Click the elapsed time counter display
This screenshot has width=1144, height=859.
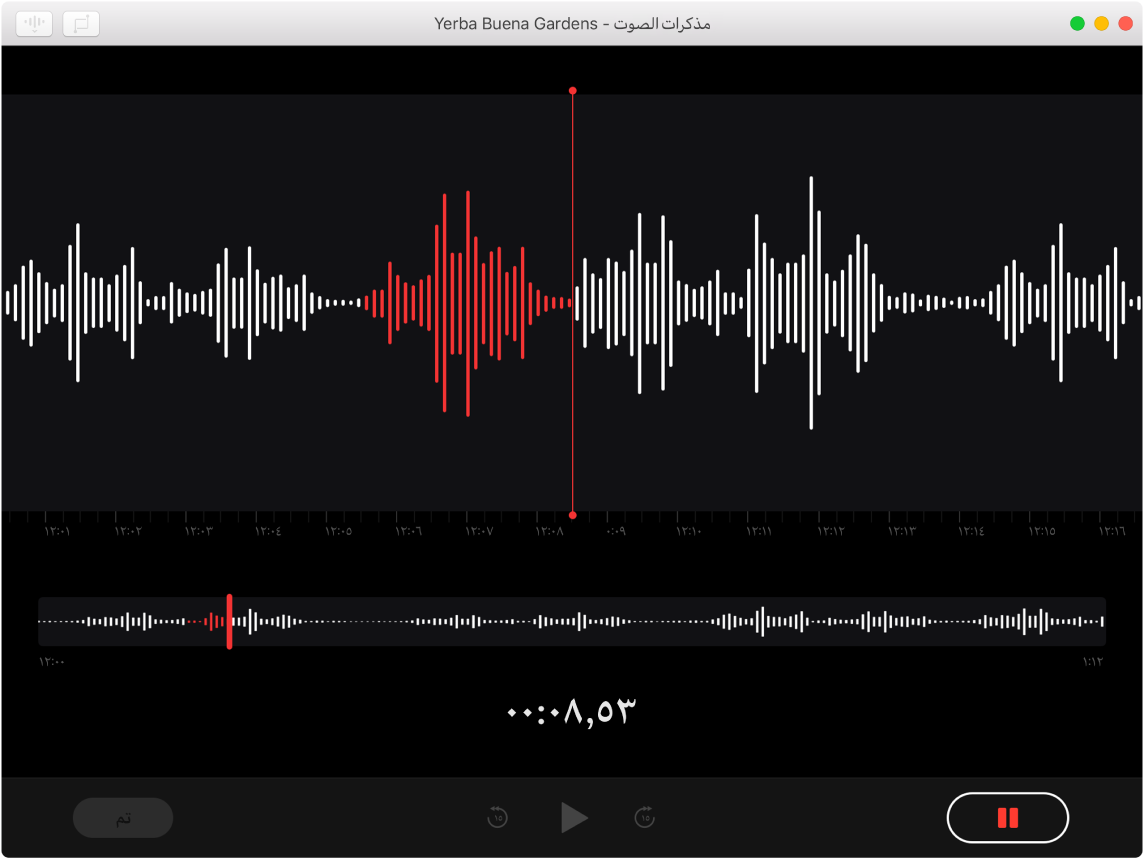(x=572, y=711)
